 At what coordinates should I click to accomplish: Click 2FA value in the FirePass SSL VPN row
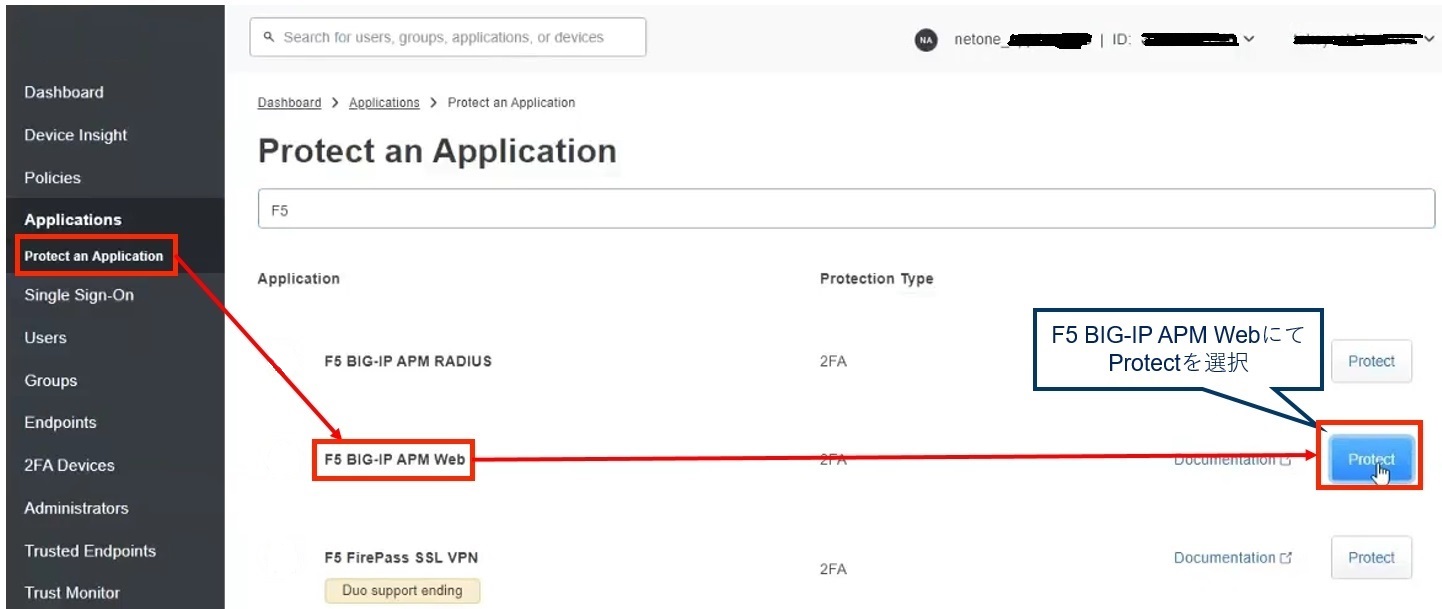(833, 569)
